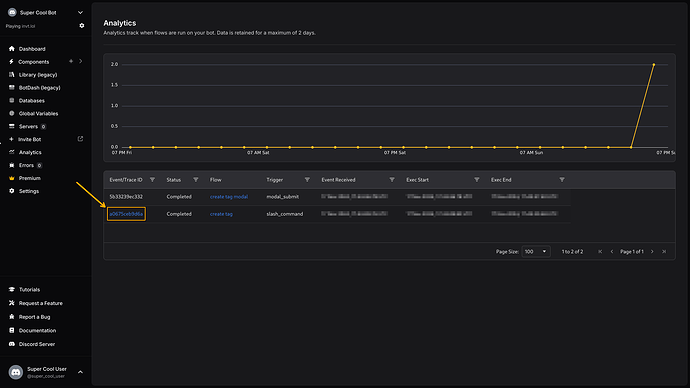Click the add component plus icon
This screenshot has height=388, width=690.
click(71, 62)
